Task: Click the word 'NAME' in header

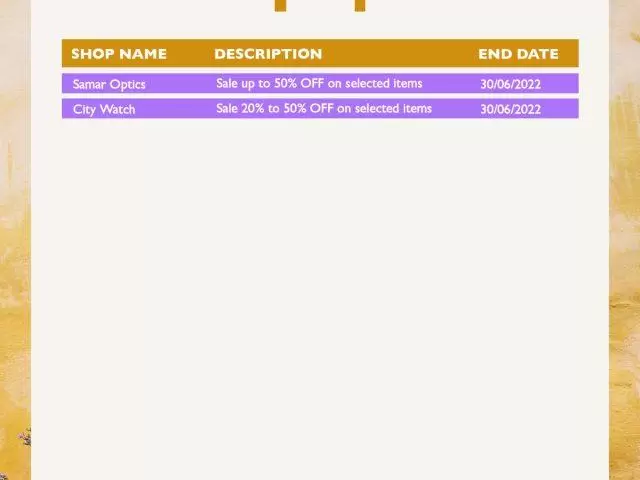Action: pos(143,54)
